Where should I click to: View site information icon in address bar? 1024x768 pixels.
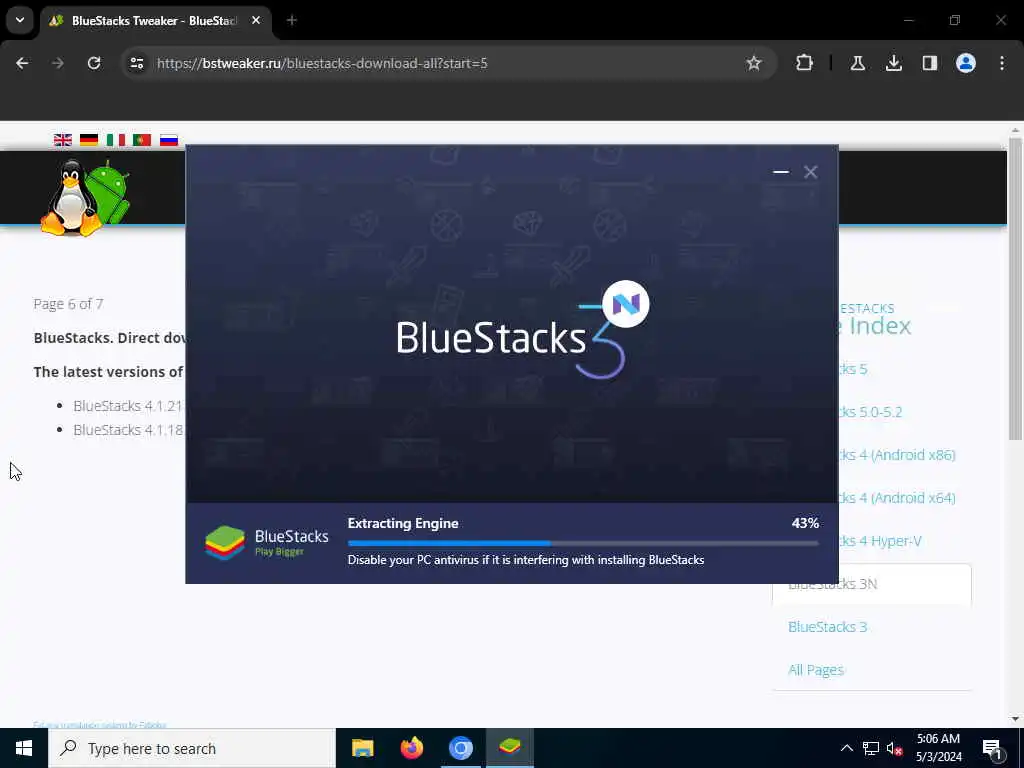point(136,63)
